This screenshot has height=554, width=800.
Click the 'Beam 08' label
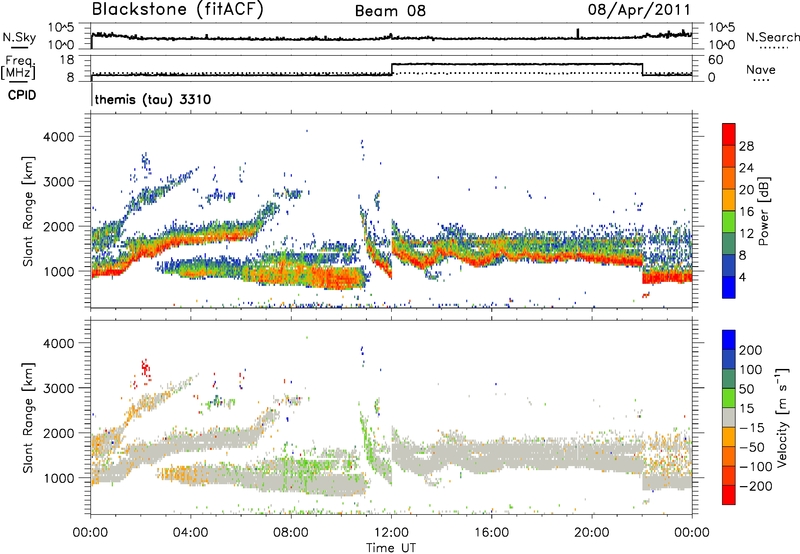(390, 11)
